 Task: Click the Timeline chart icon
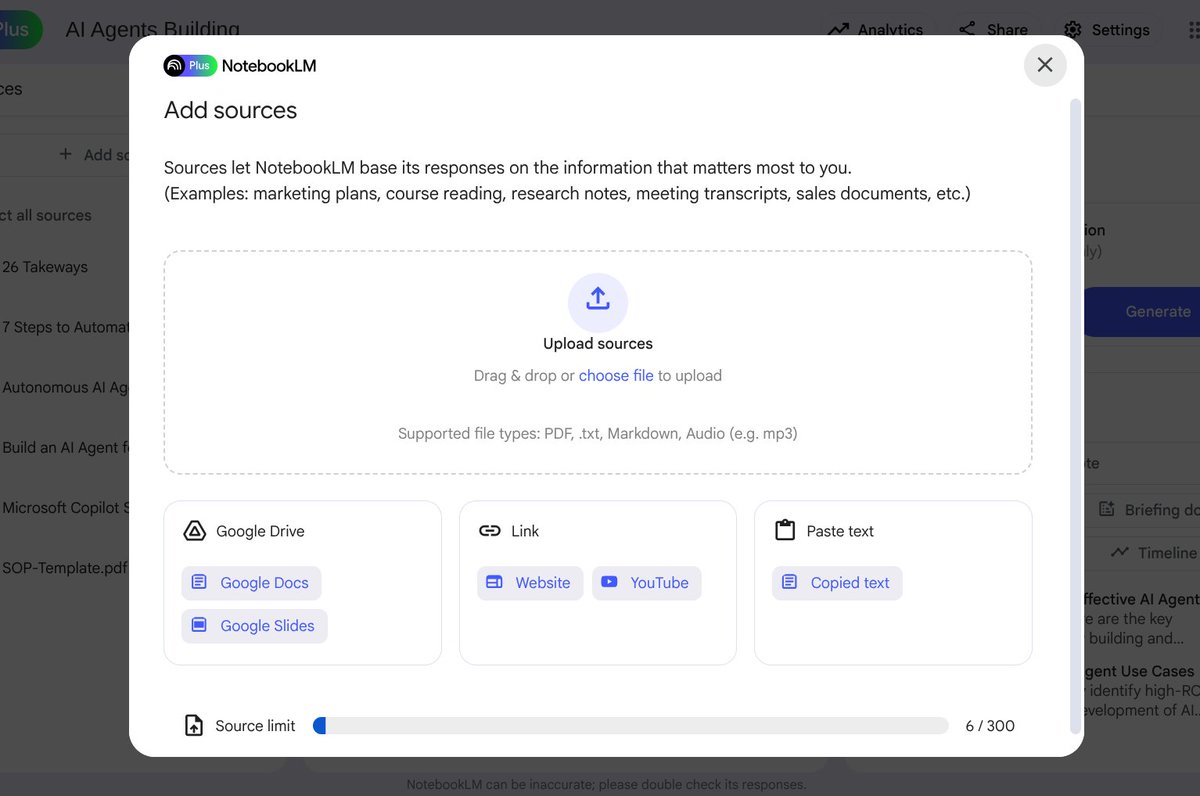[1121, 552]
